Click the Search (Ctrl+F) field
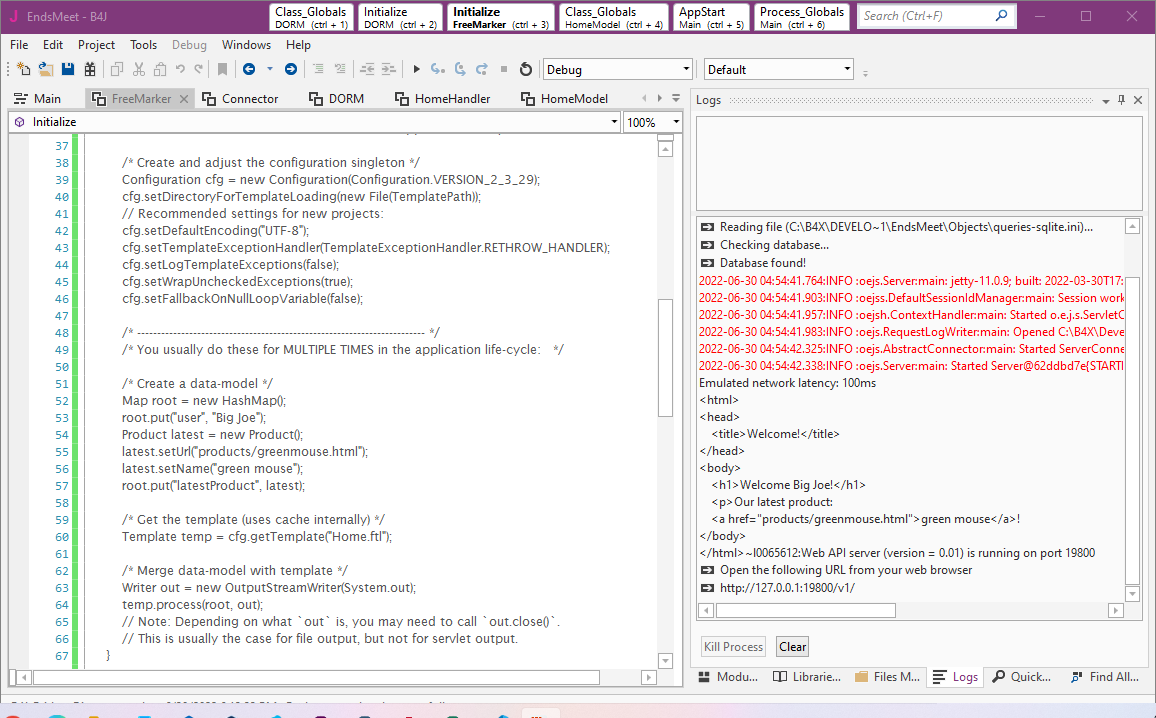This screenshot has width=1156, height=718. 936,16
